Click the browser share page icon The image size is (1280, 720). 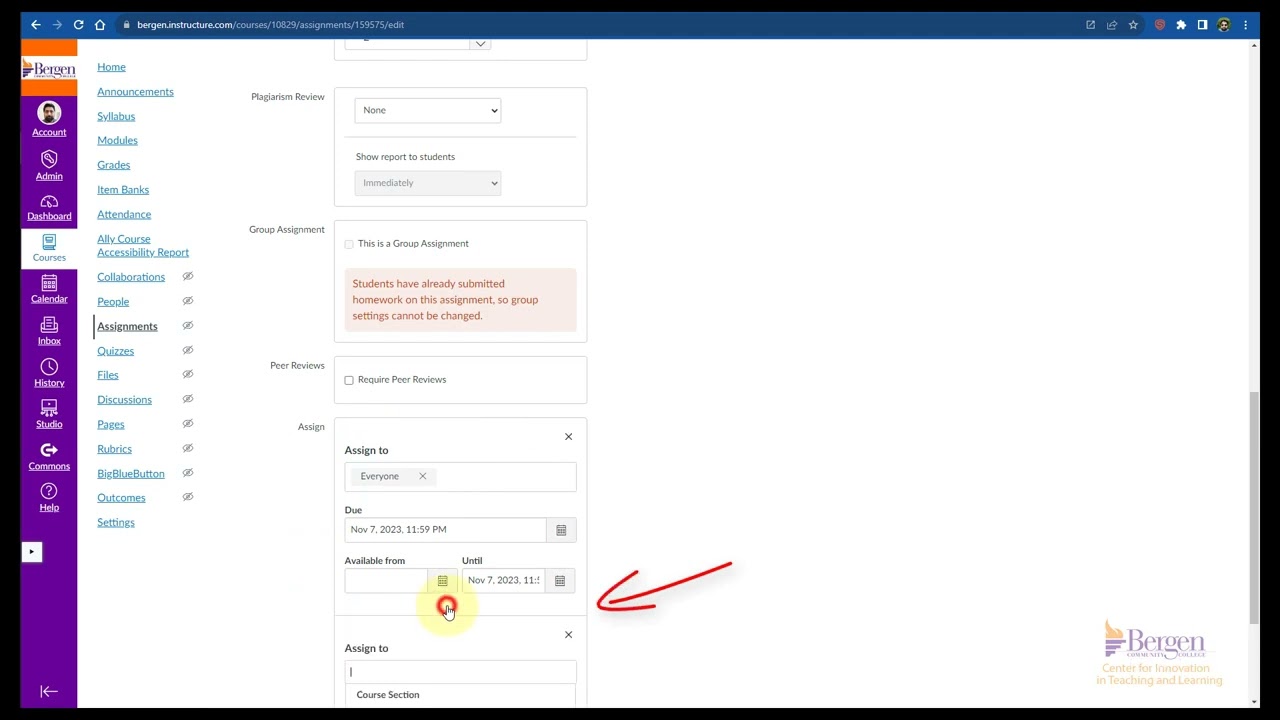point(1111,25)
